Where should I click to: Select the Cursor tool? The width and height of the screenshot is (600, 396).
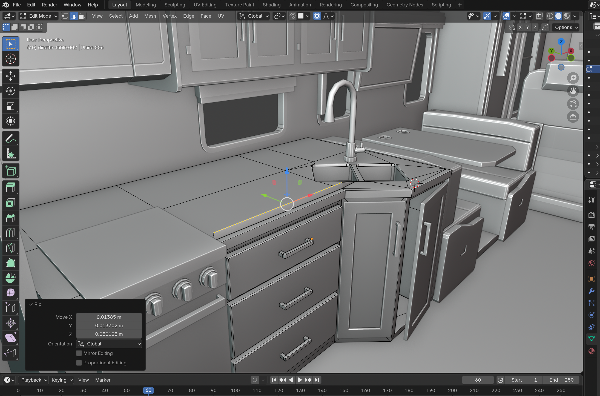point(10,59)
